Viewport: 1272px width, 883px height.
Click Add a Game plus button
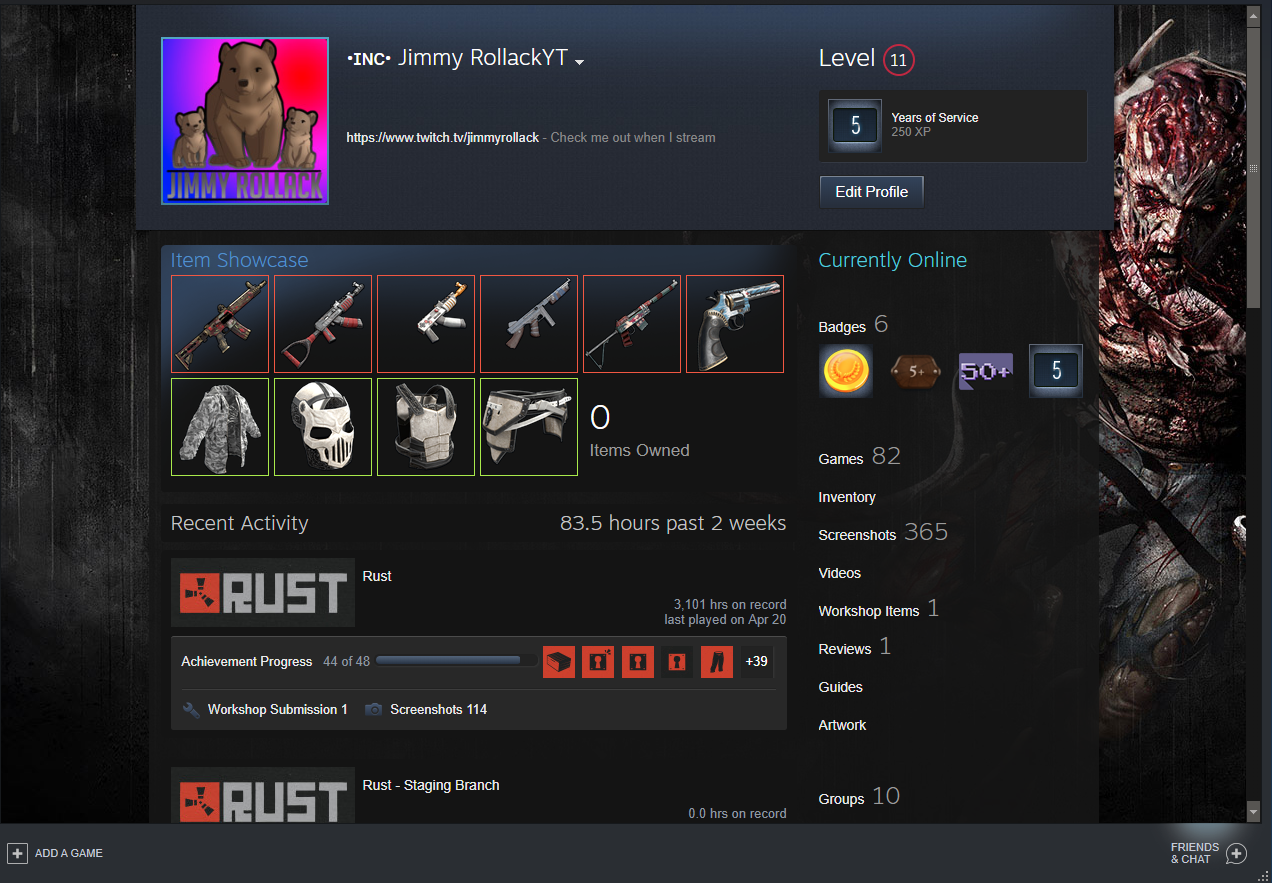[x=17, y=853]
